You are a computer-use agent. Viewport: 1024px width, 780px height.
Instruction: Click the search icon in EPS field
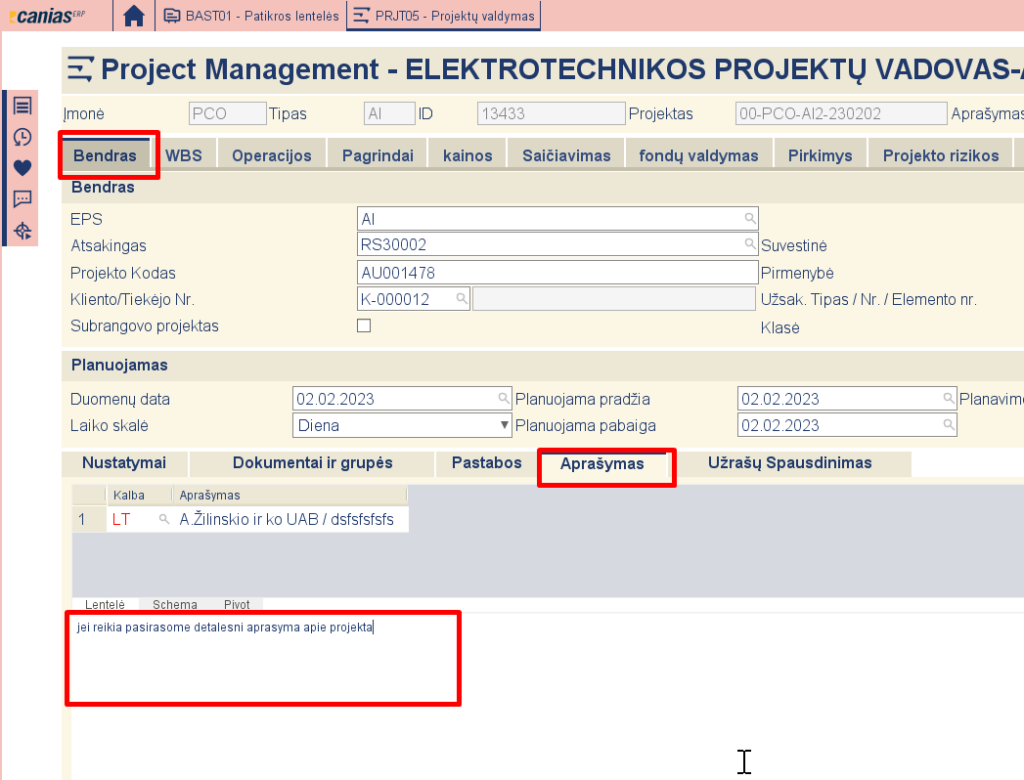tap(749, 218)
